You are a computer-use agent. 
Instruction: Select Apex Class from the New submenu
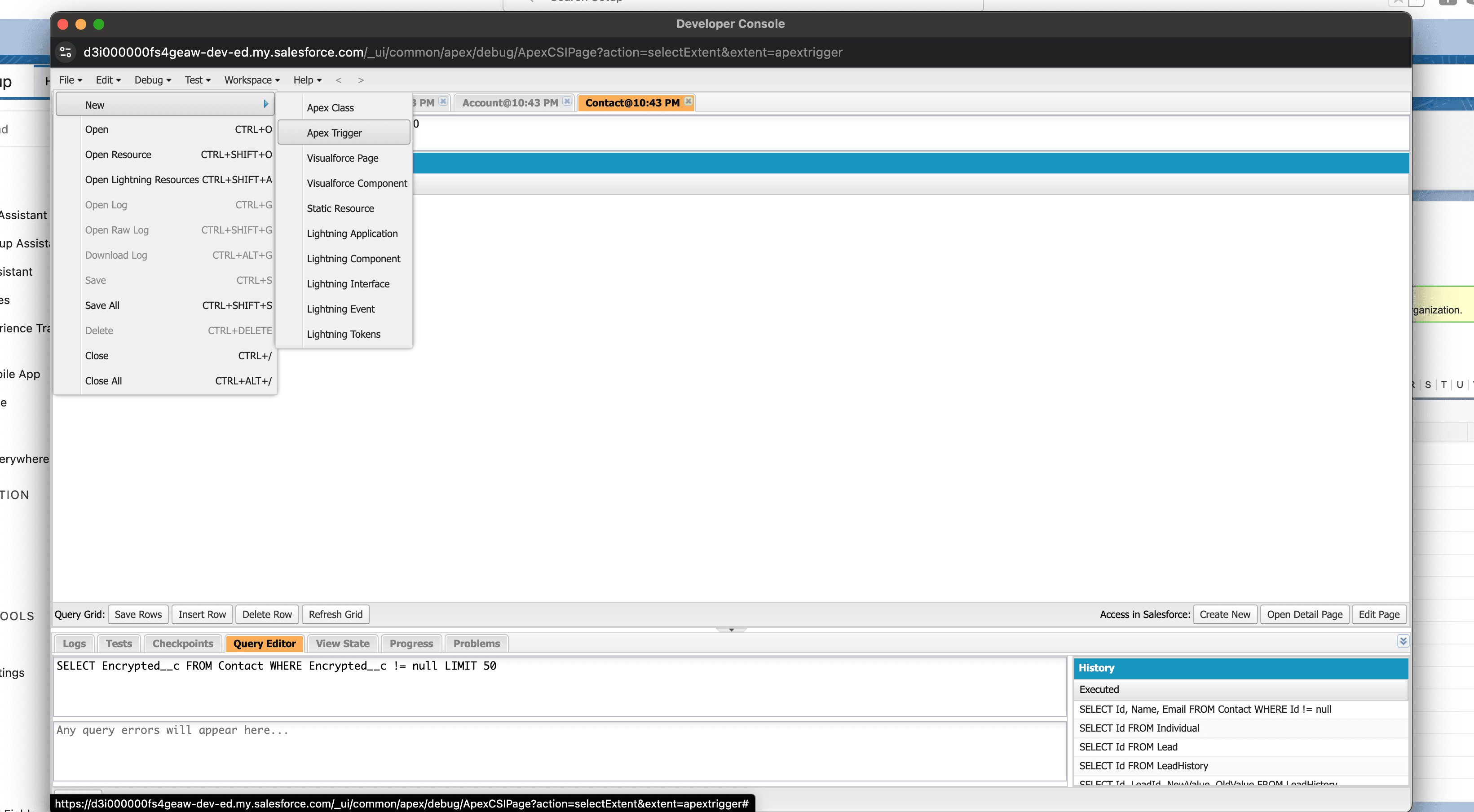tap(330, 108)
